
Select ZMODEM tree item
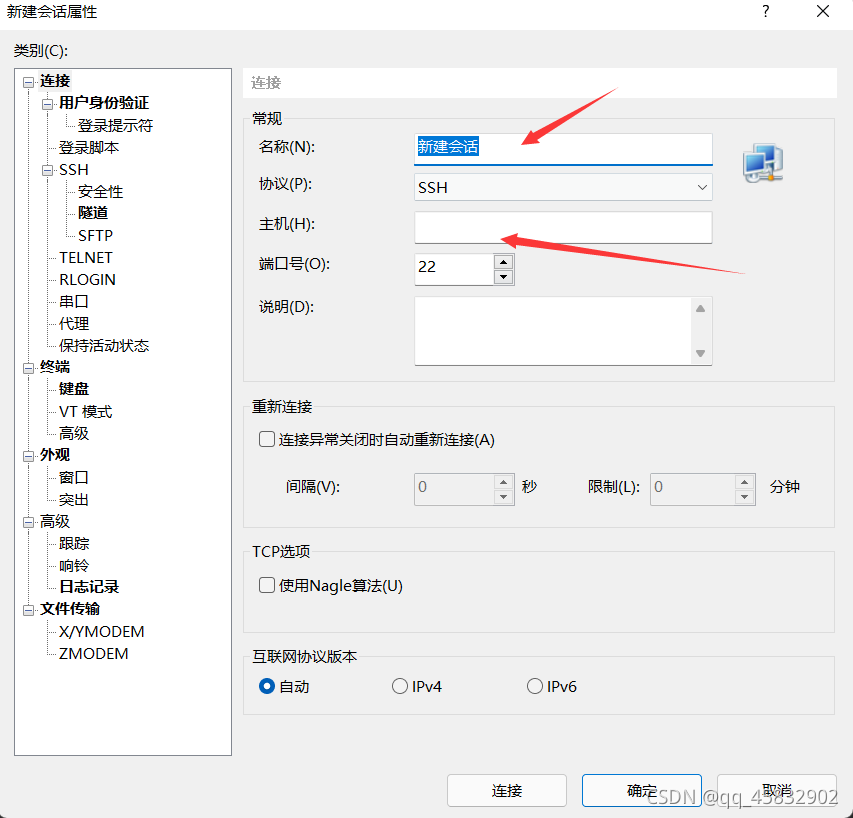click(94, 654)
